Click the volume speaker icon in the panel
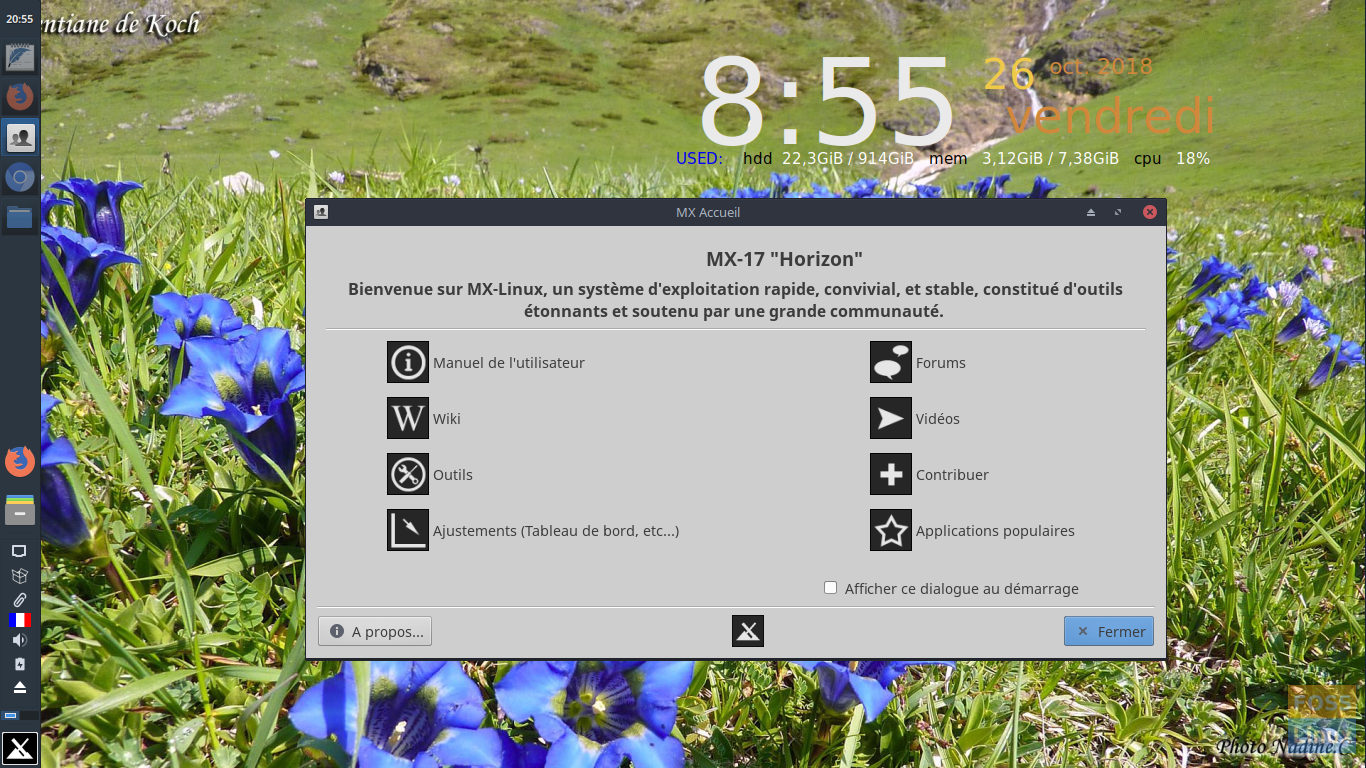This screenshot has height=768, width=1366. pyautogui.click(x=20, y=639)
